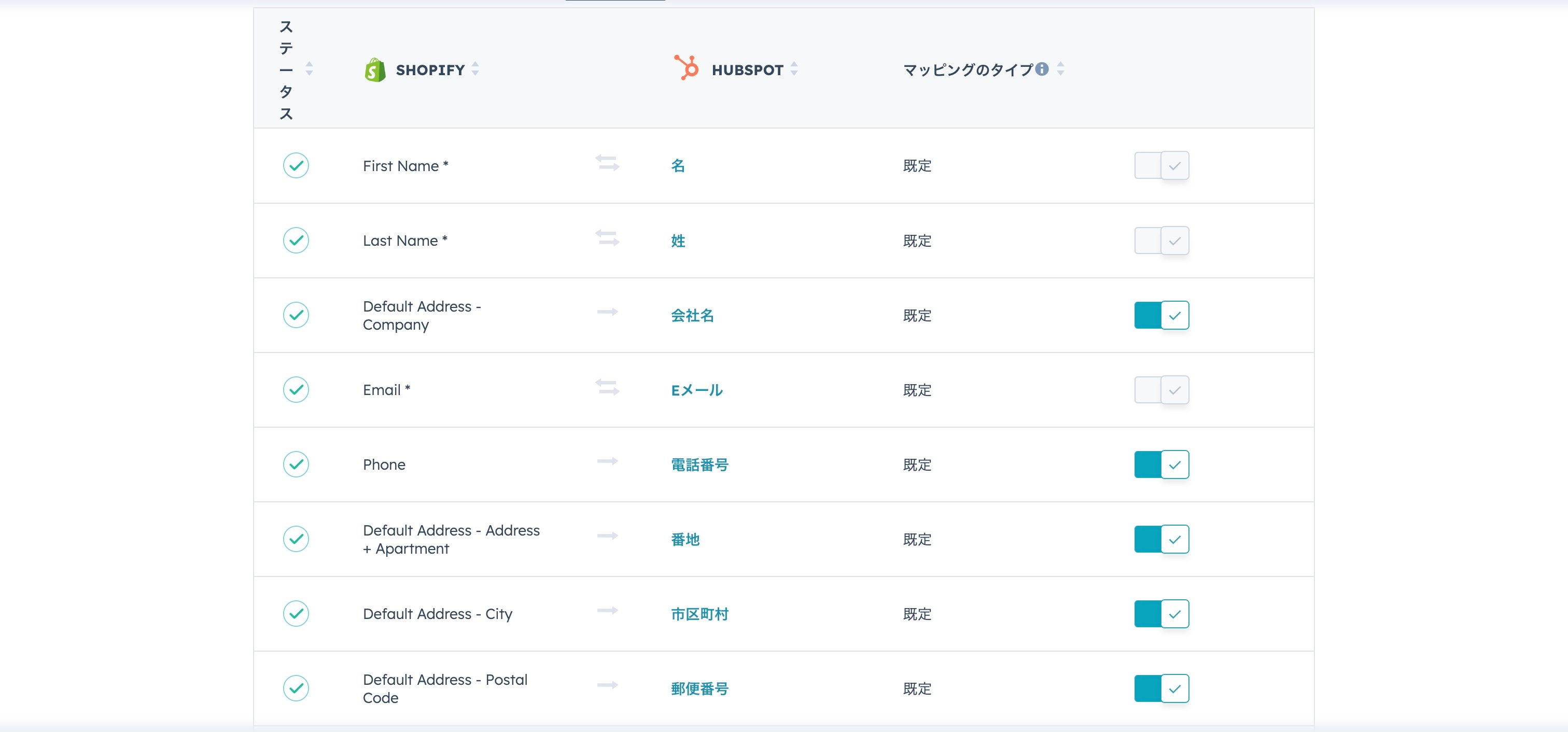Click the status checkmark for Last Name
Image resolution: width=1568 pixels, height=732 pixels.
296,241
